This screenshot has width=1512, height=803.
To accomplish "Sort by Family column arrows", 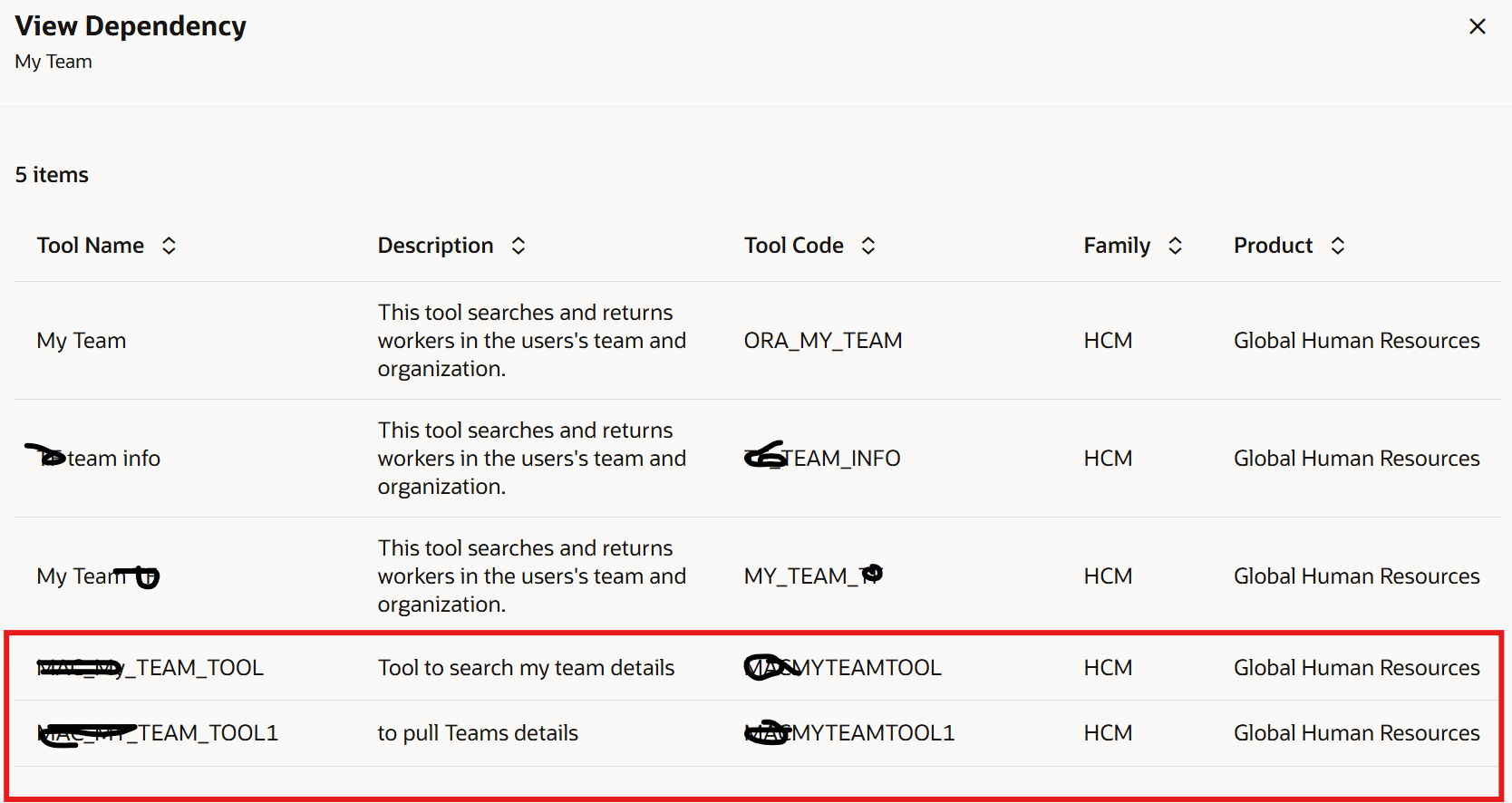I will tap(1175, 246).
